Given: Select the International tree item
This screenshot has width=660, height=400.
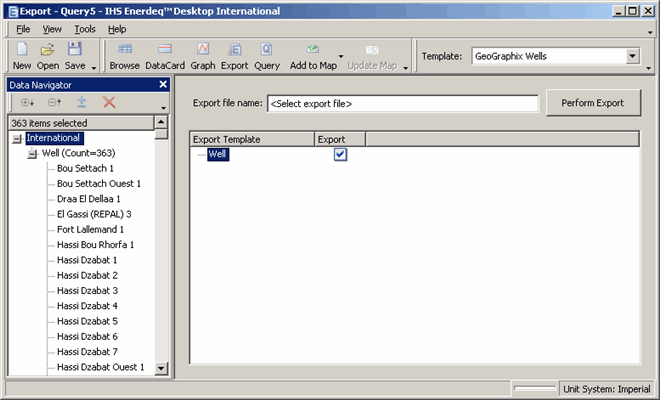Looking at the screenshot, I should 54,138.
